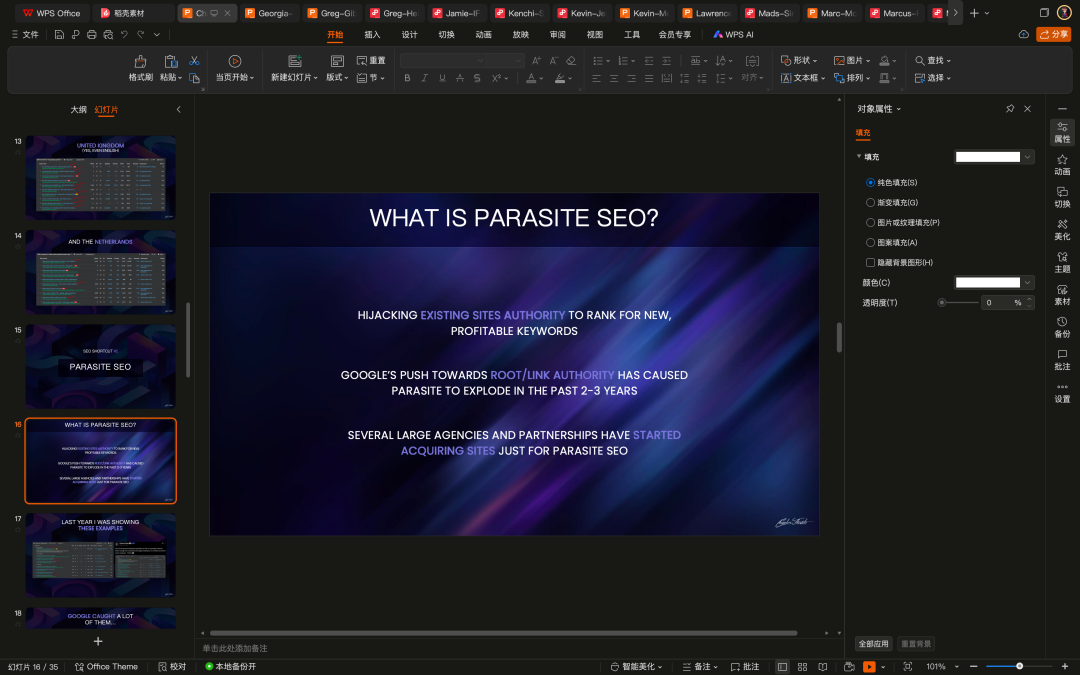
Task: Click Apply to All (全部应用) button
Action: (x=873, y=644)
